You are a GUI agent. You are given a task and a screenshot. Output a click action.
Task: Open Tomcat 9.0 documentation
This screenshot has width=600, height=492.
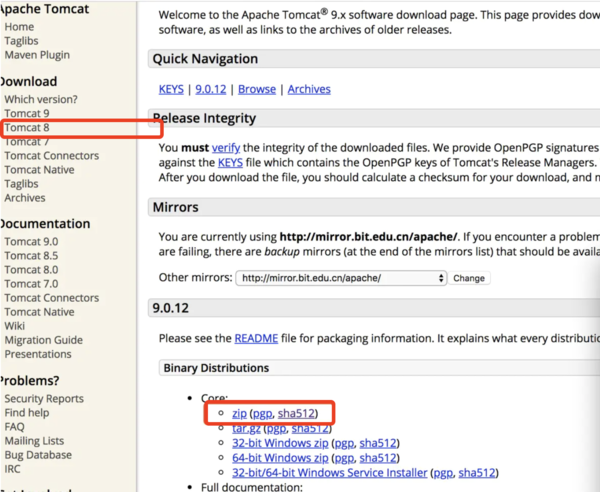31,242
